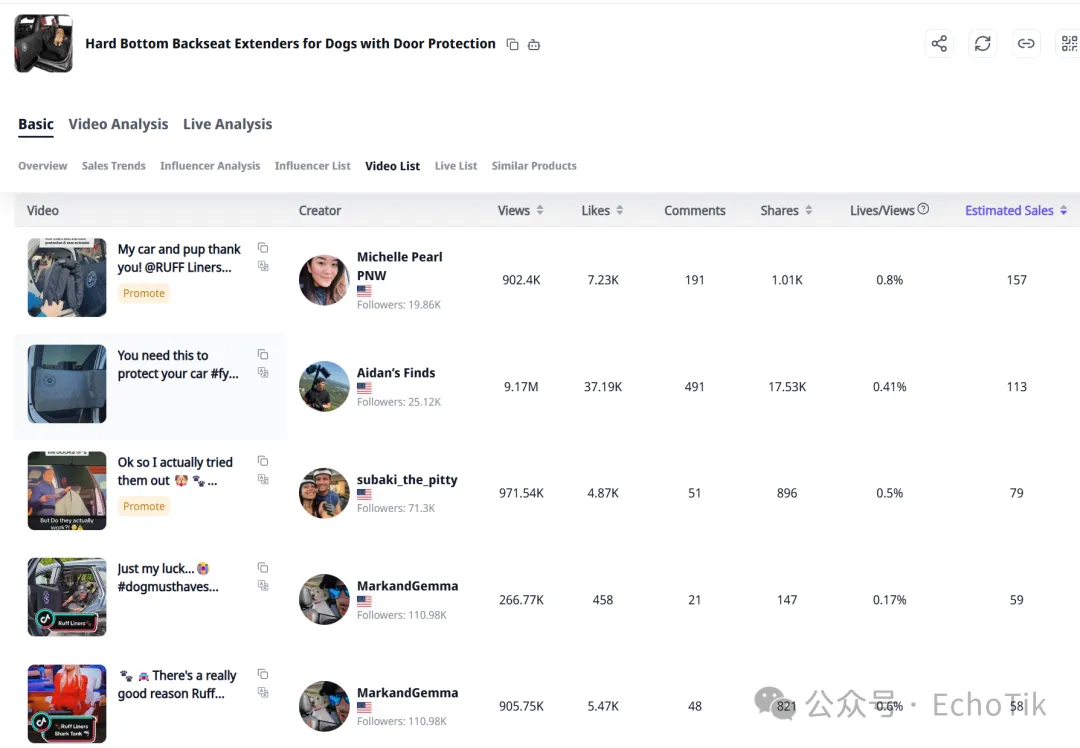Open thumbnail of 'You need this to' video
Viewport: 1080px width, 748px height.
67,384
